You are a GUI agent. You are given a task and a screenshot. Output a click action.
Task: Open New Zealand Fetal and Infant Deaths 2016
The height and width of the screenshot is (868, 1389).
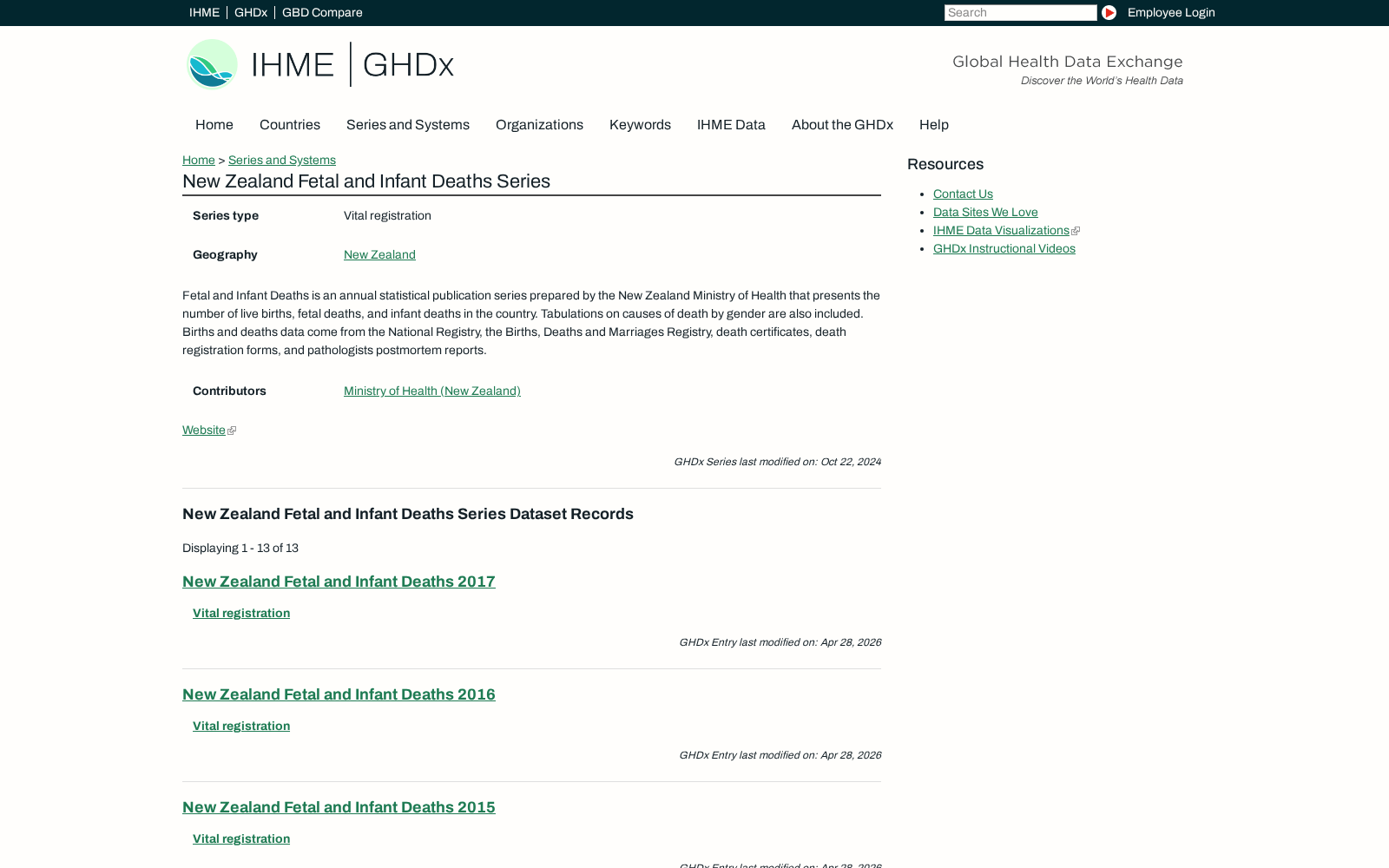pos(339,694)
